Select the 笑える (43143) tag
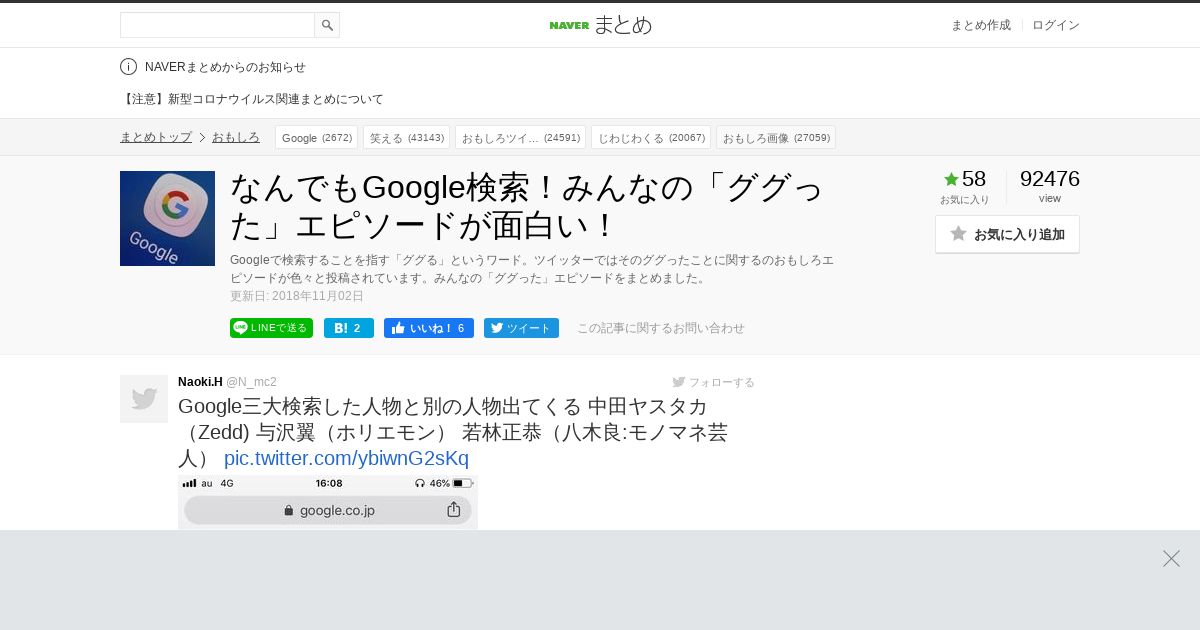The height and width of the screenshot is (630, 1200). [406, 137]
